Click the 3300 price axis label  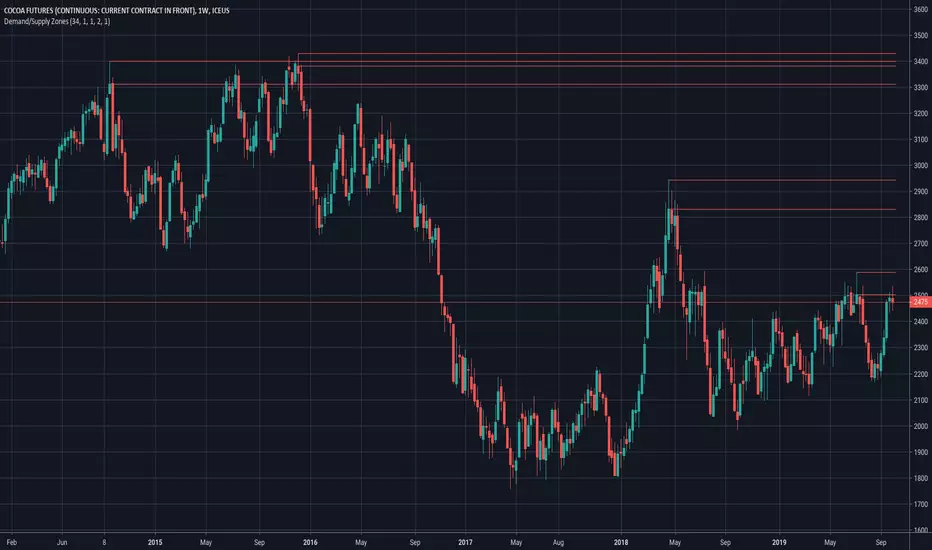920,87
